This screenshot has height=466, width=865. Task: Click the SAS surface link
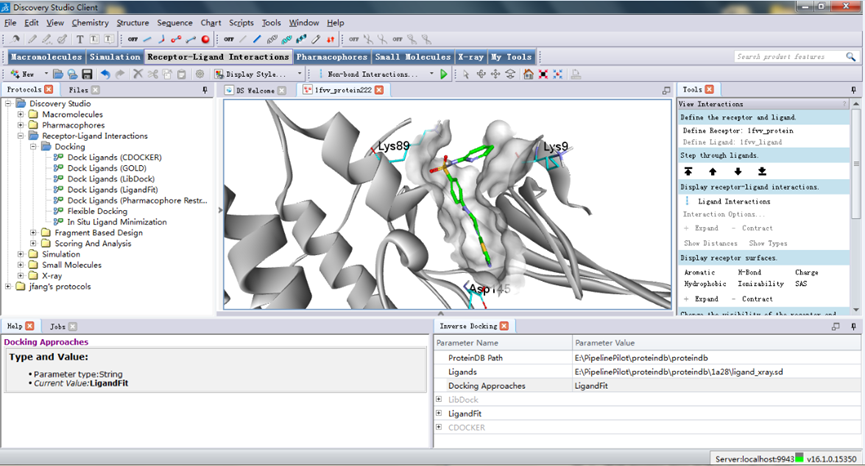pos(800,283)
